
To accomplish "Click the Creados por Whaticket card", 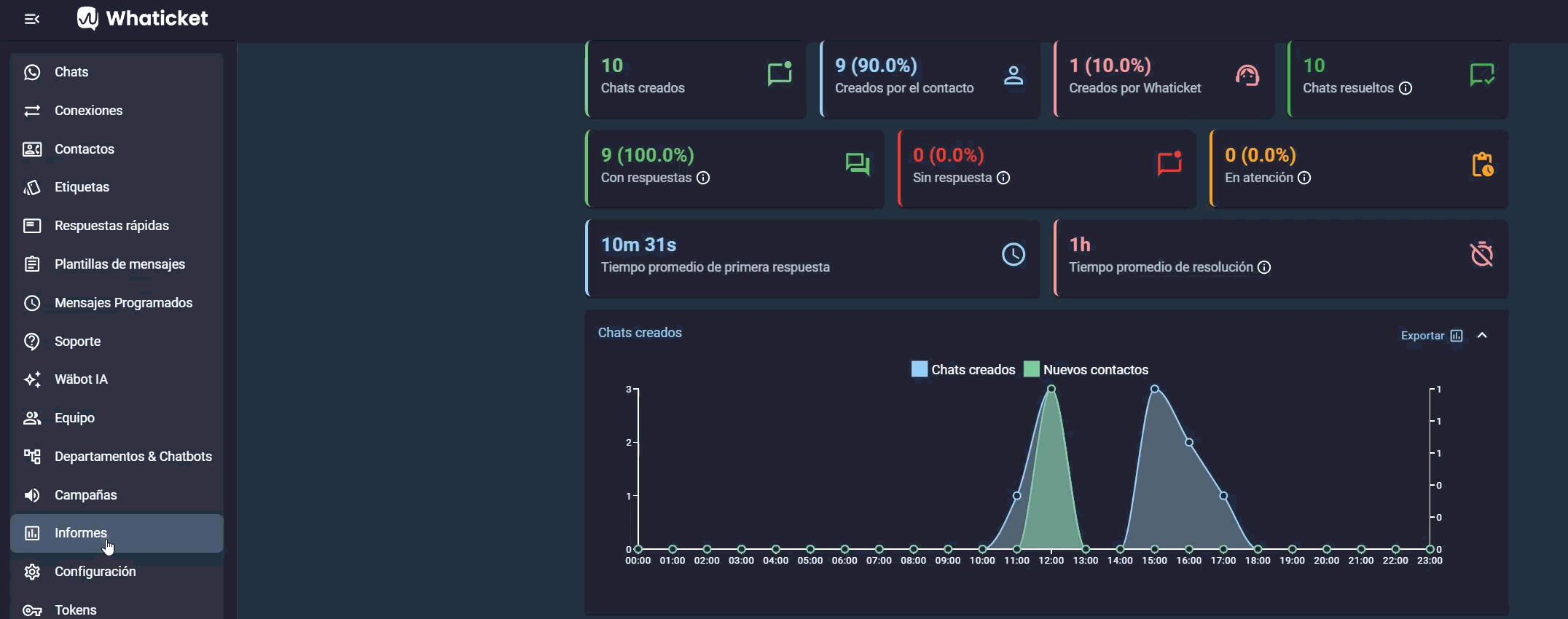I will coord(1164,79).
